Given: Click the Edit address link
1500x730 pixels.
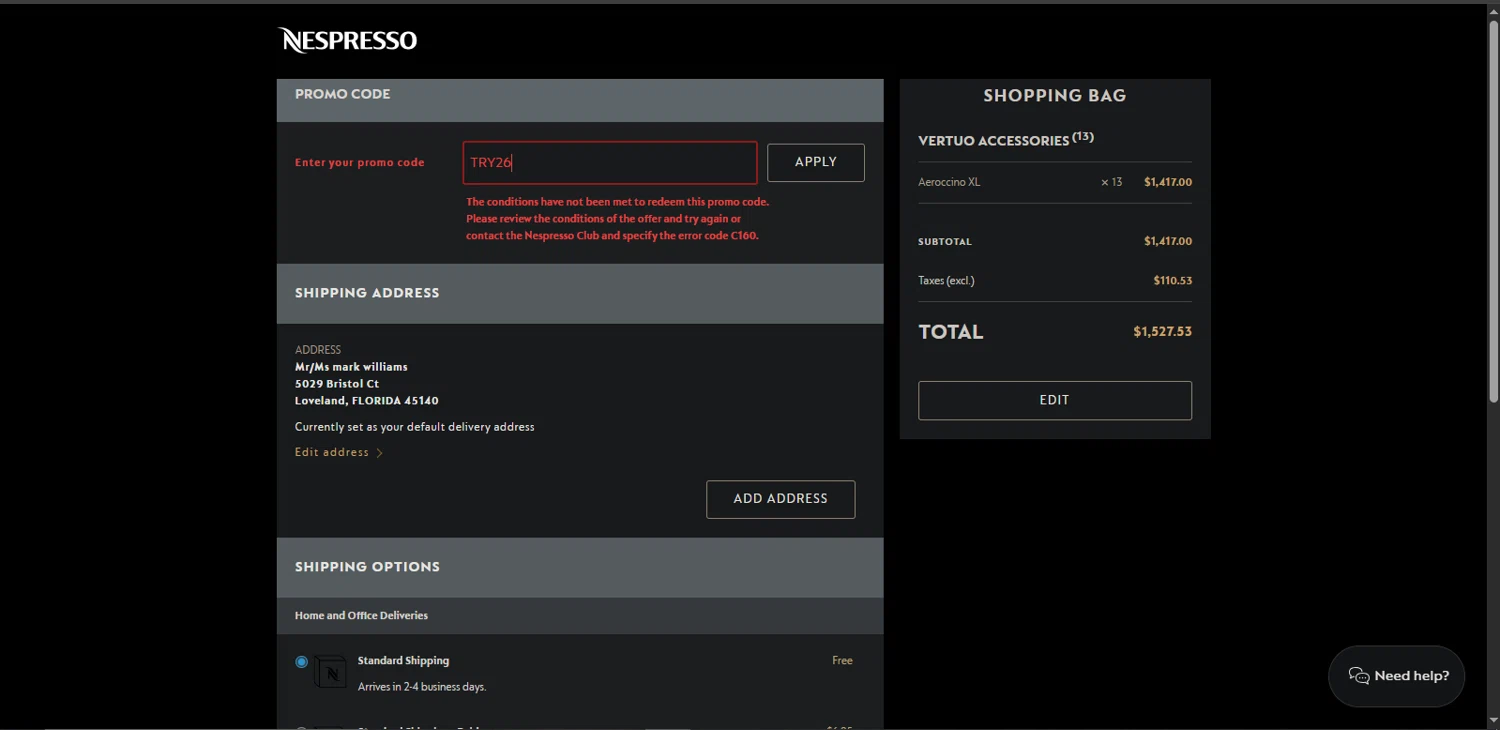Looking at the screenshot, I should click(332, 453).
